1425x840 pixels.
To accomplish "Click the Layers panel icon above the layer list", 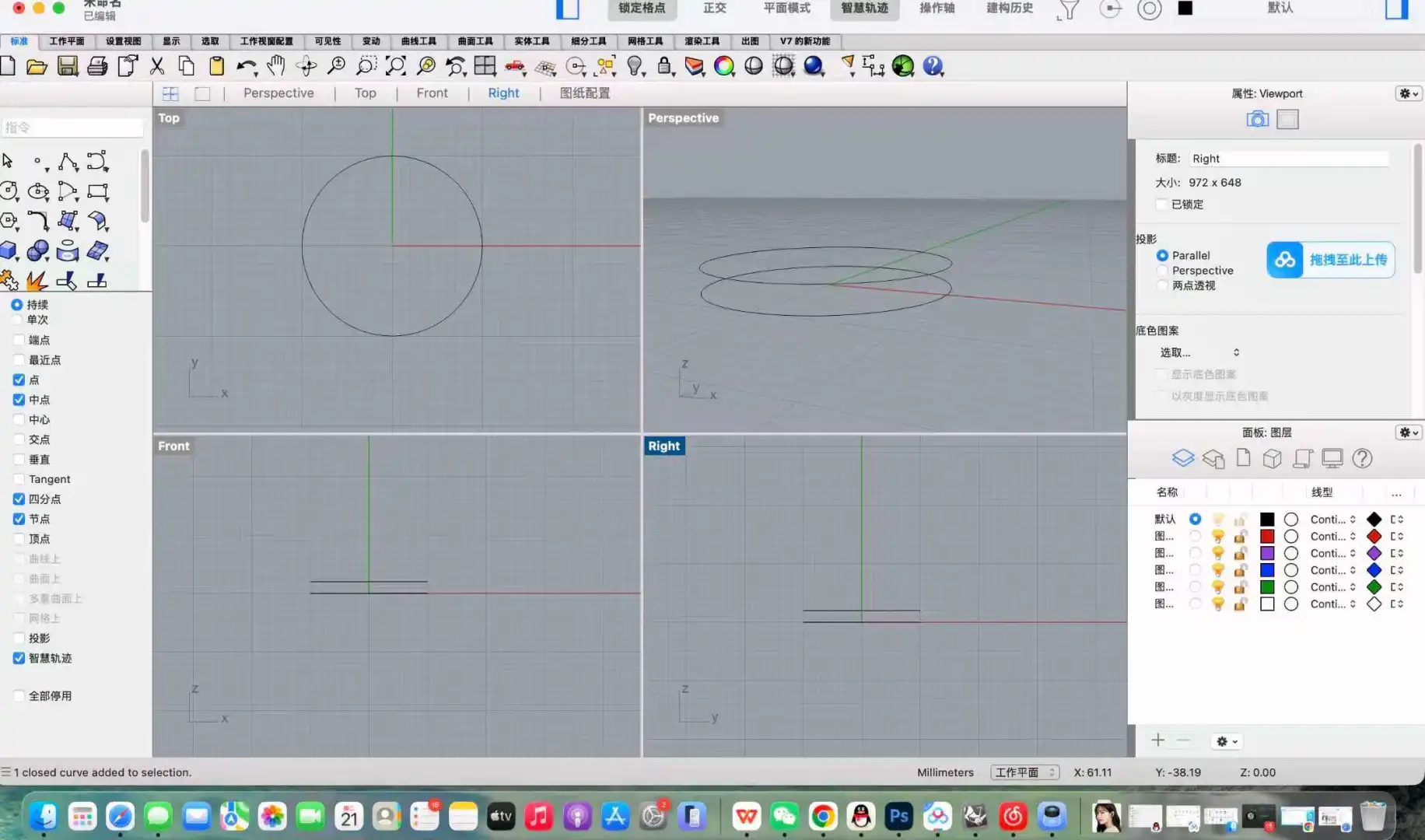I will (1183, 458).
